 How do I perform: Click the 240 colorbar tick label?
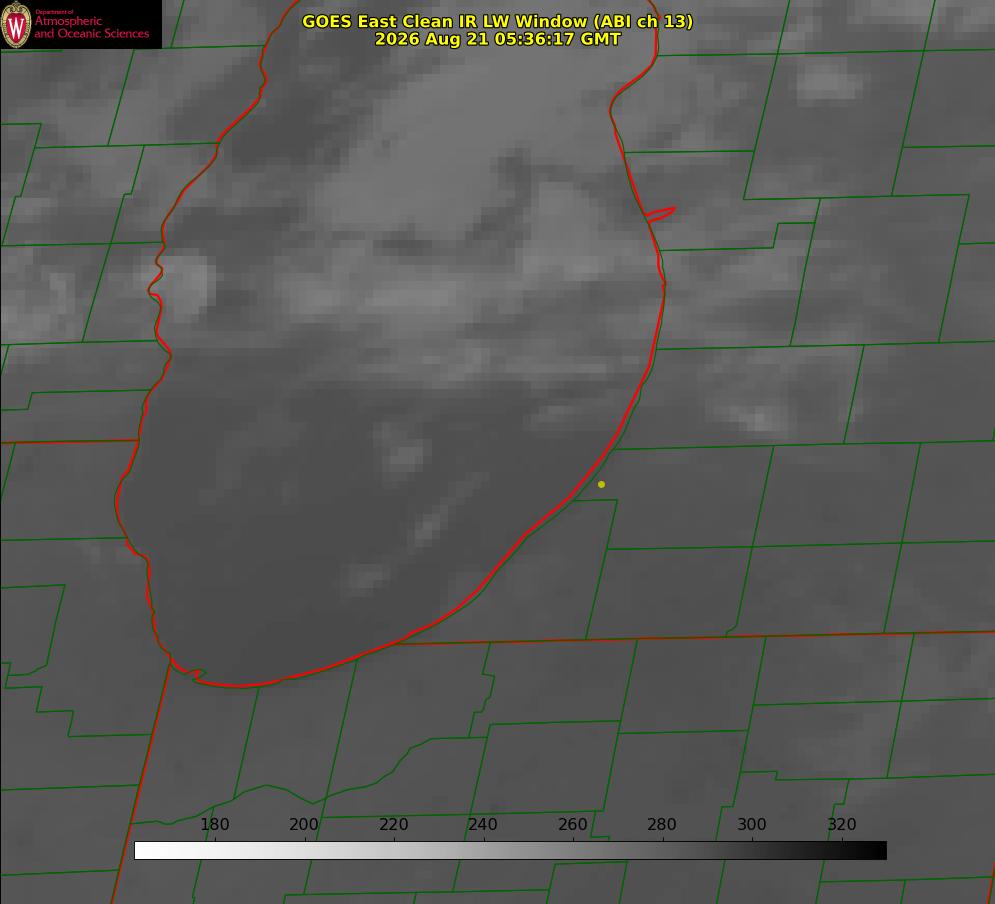tap(483, 824)
